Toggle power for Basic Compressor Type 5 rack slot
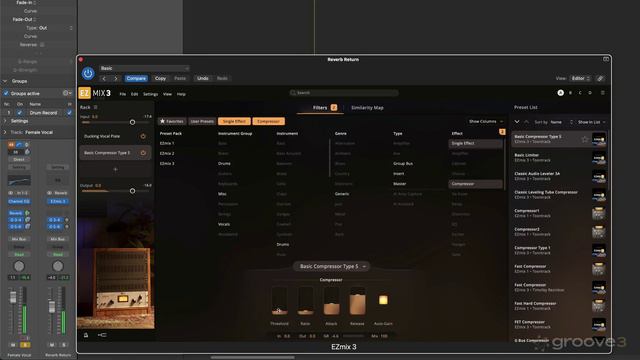640x360 pixels. (143, 153)
